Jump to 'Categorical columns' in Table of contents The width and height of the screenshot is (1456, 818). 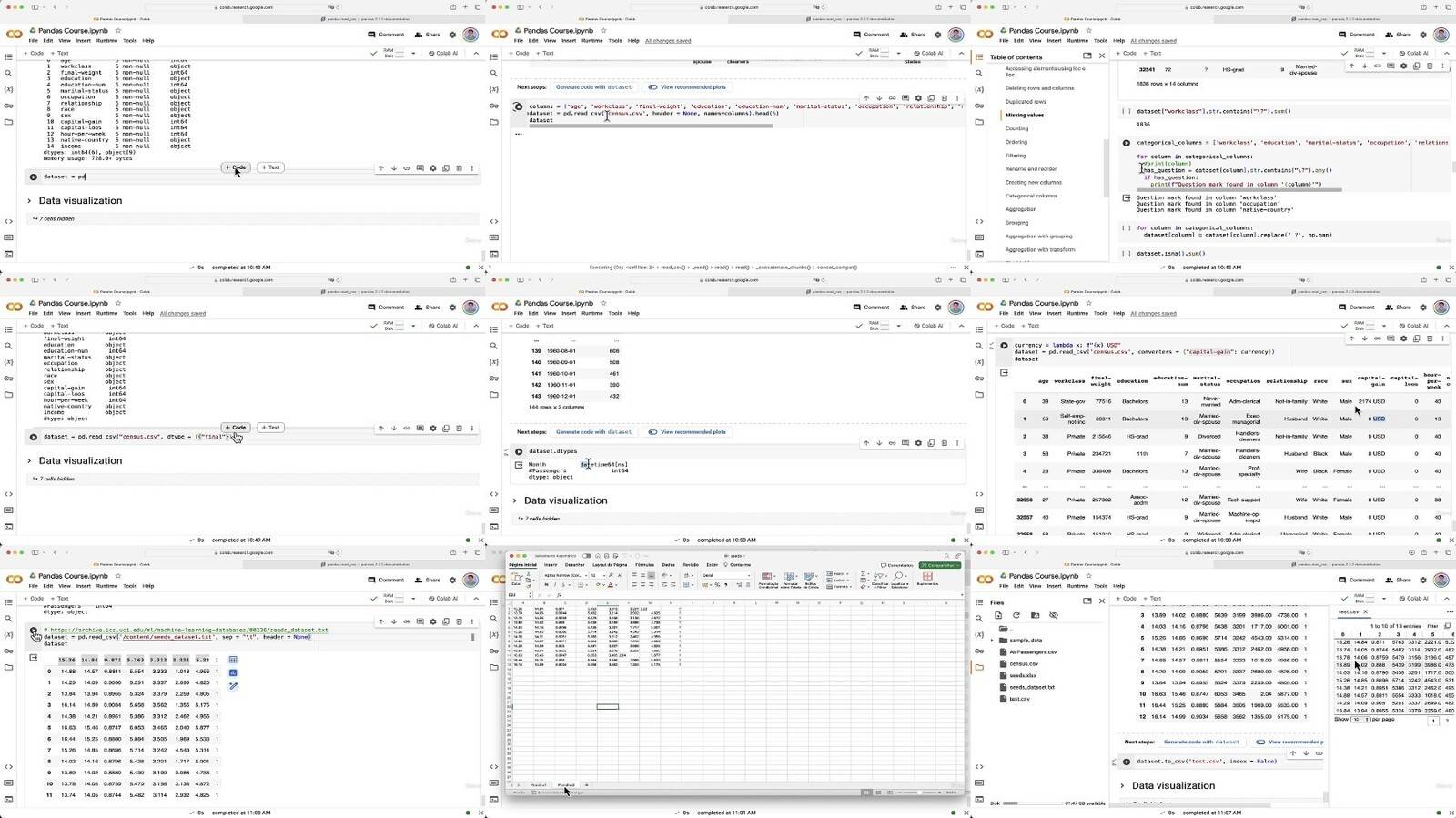click(x=1031, y=196)
